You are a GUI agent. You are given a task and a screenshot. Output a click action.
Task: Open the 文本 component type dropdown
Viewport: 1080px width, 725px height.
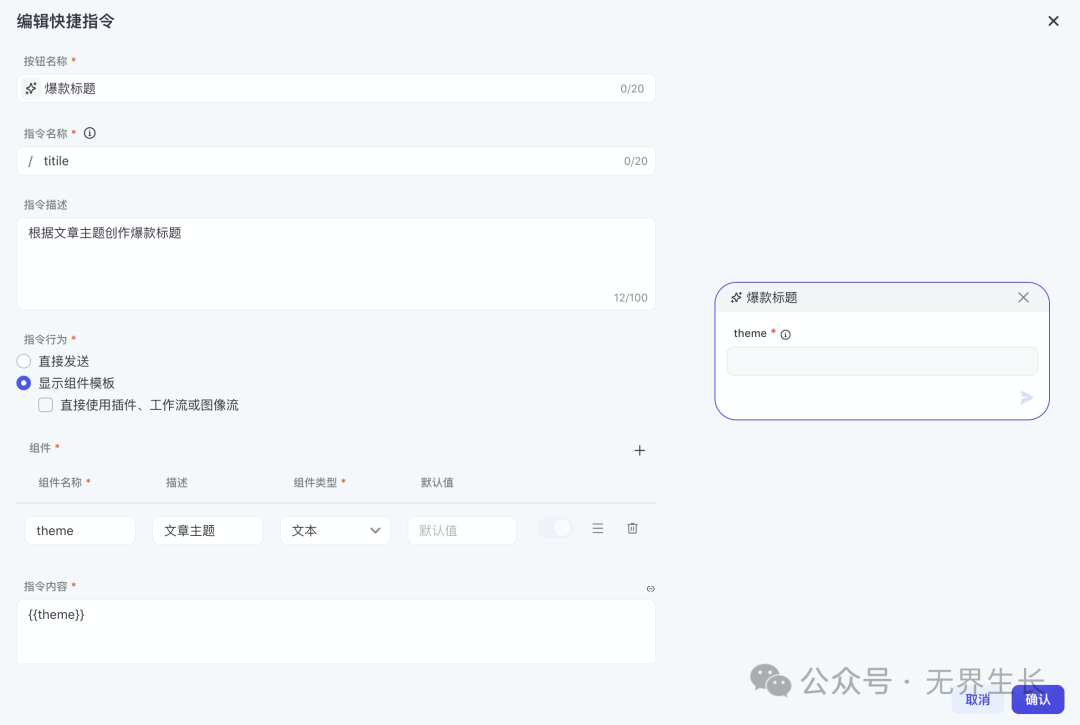pos(335,530)
